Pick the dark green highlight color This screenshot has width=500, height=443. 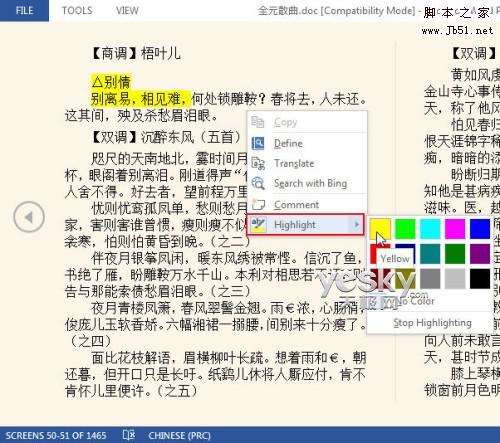[x=455, y=254]
